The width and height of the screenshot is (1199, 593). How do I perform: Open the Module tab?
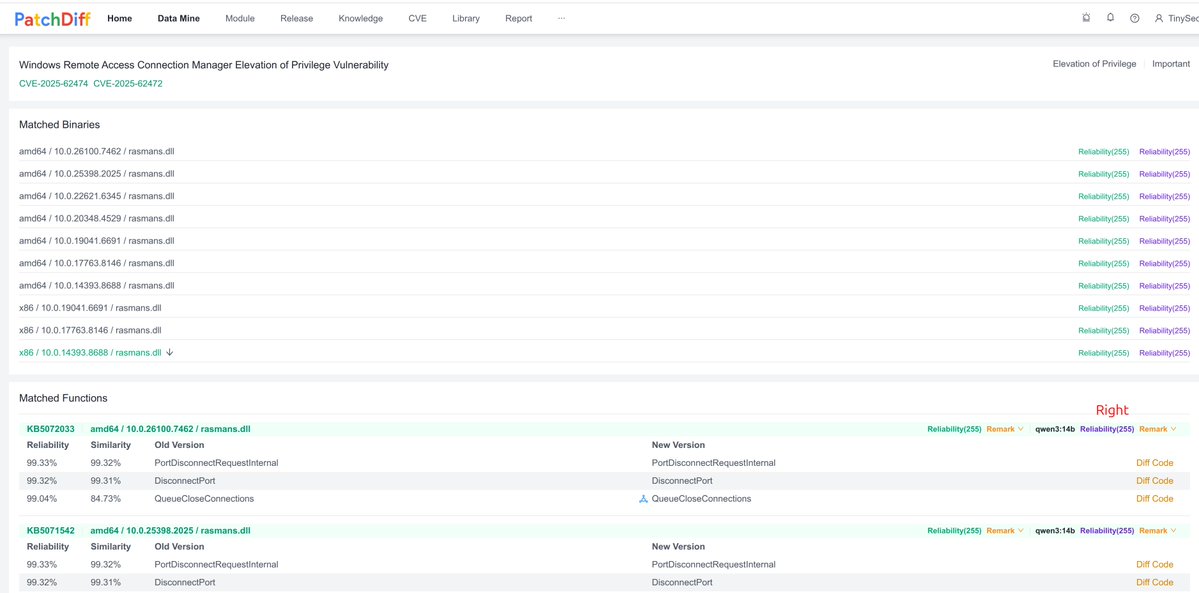pyautogui.click(x=240, y=18)
